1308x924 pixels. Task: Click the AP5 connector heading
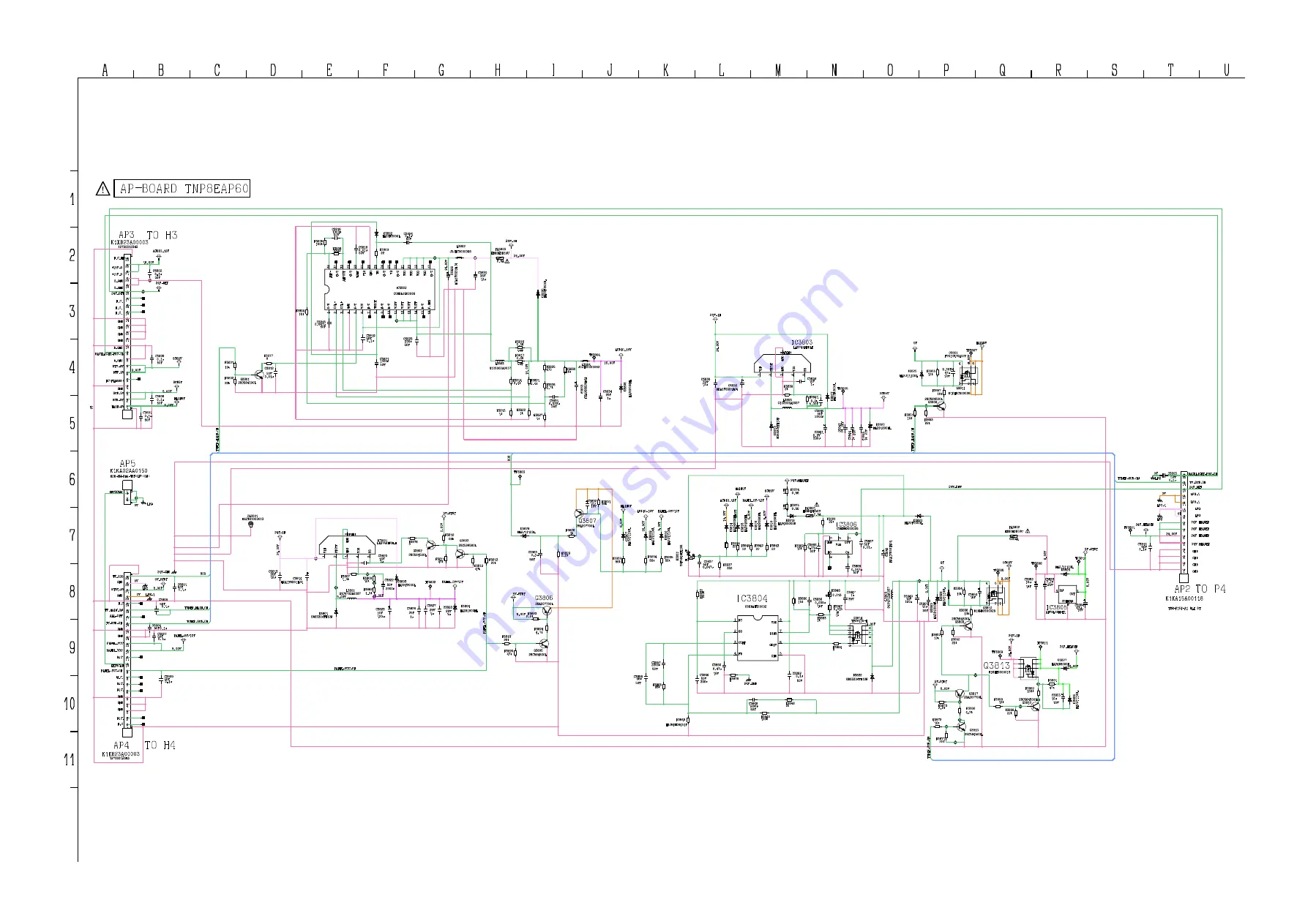(127, 463)
